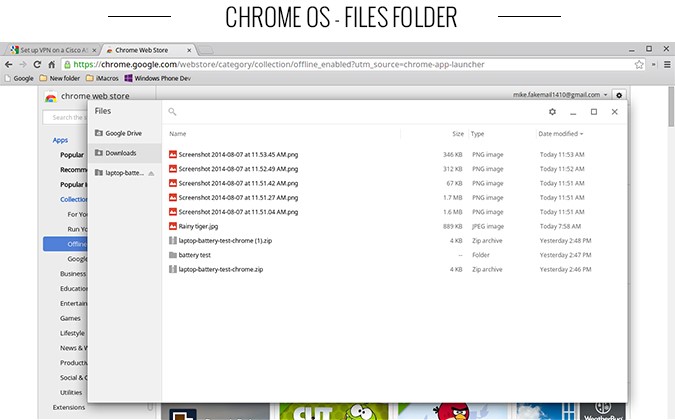Screen dimensions: 675x420
Task: Click the search magnifier in Files window
Action: (172, 112)
